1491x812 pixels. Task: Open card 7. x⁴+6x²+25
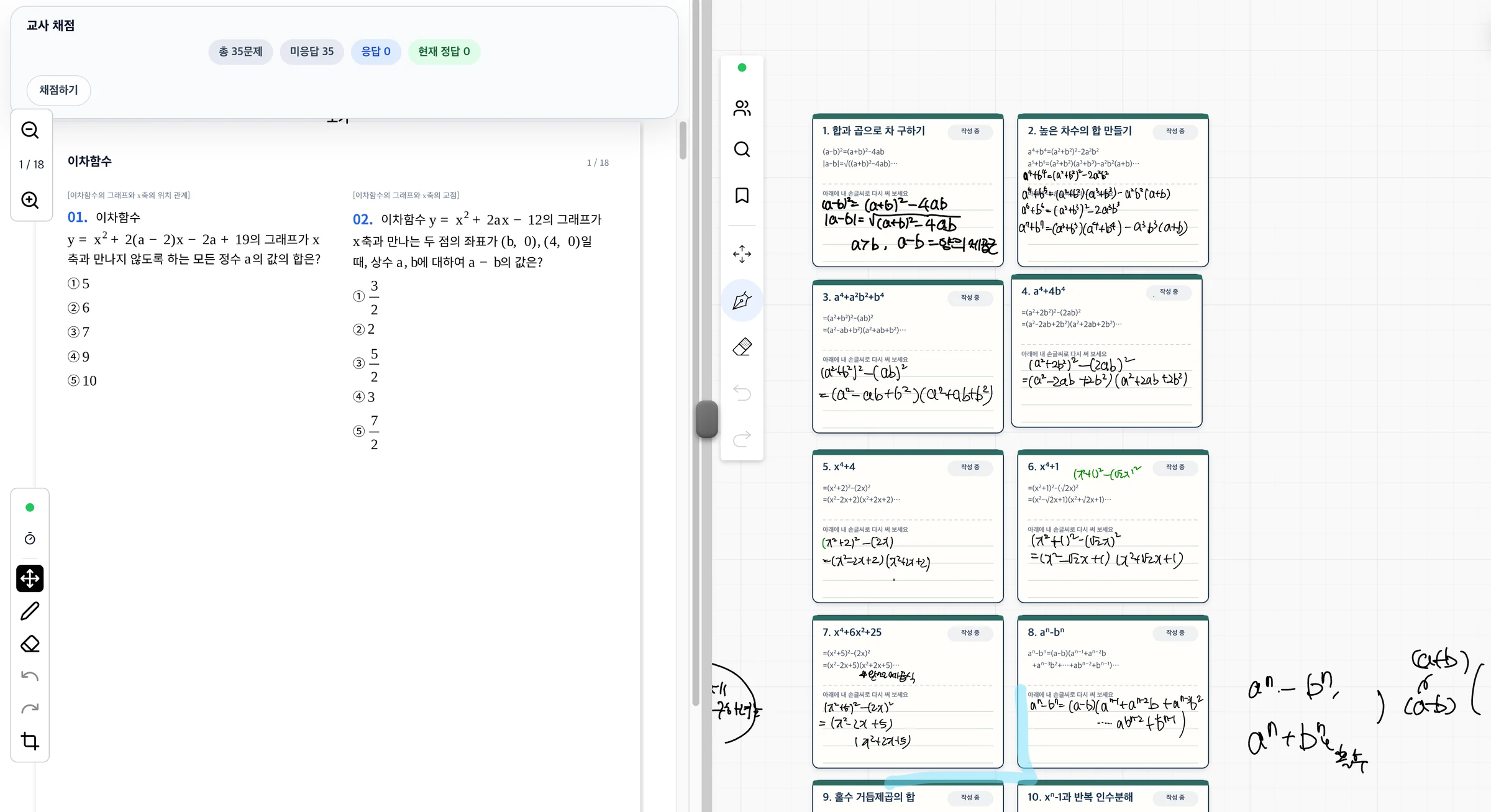908,692
